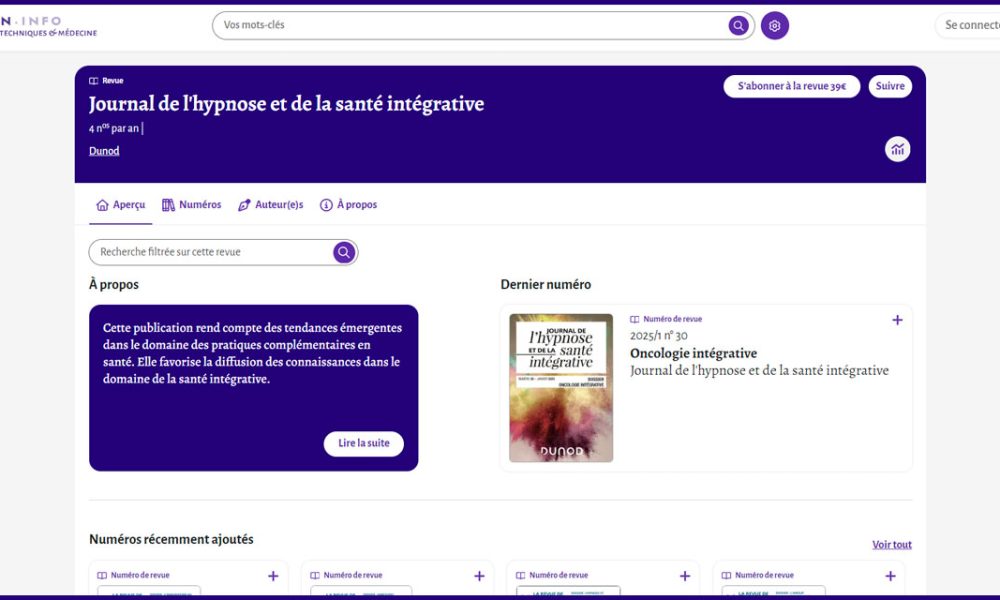Click the plus icon on the last recent issue card
The width and height of the screenshot is (1000, 600).
pos(889,575)
